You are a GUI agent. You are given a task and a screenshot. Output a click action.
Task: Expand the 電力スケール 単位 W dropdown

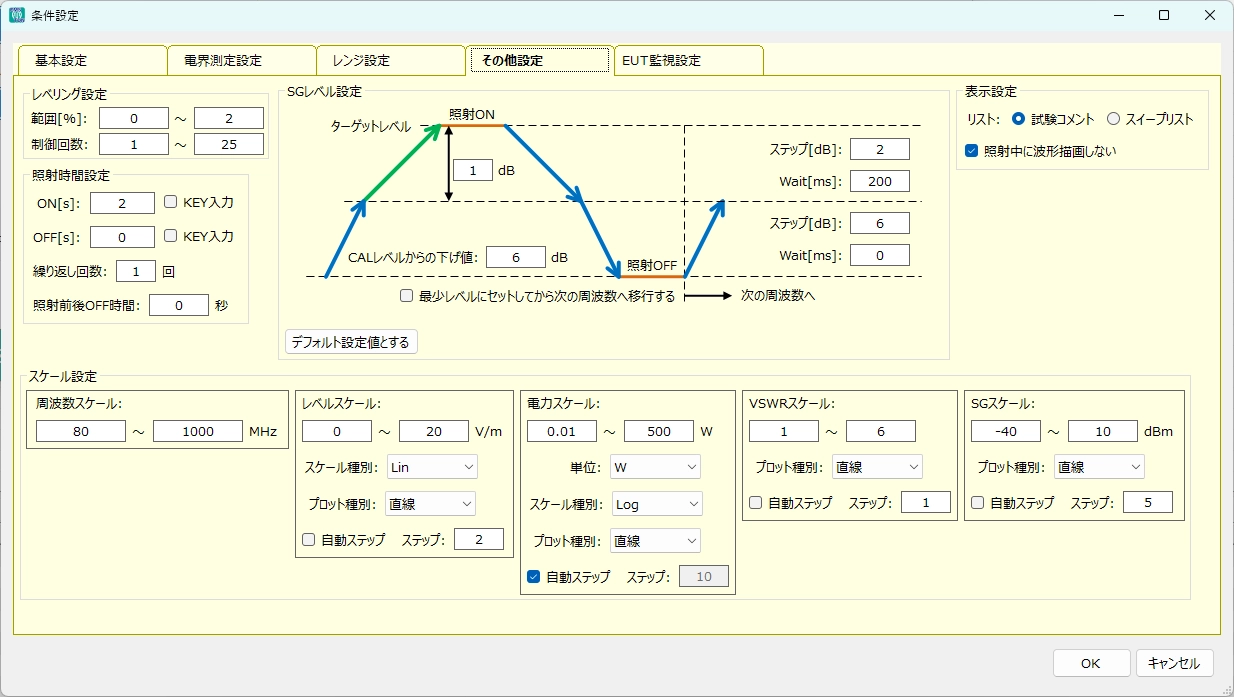(655, 467)
